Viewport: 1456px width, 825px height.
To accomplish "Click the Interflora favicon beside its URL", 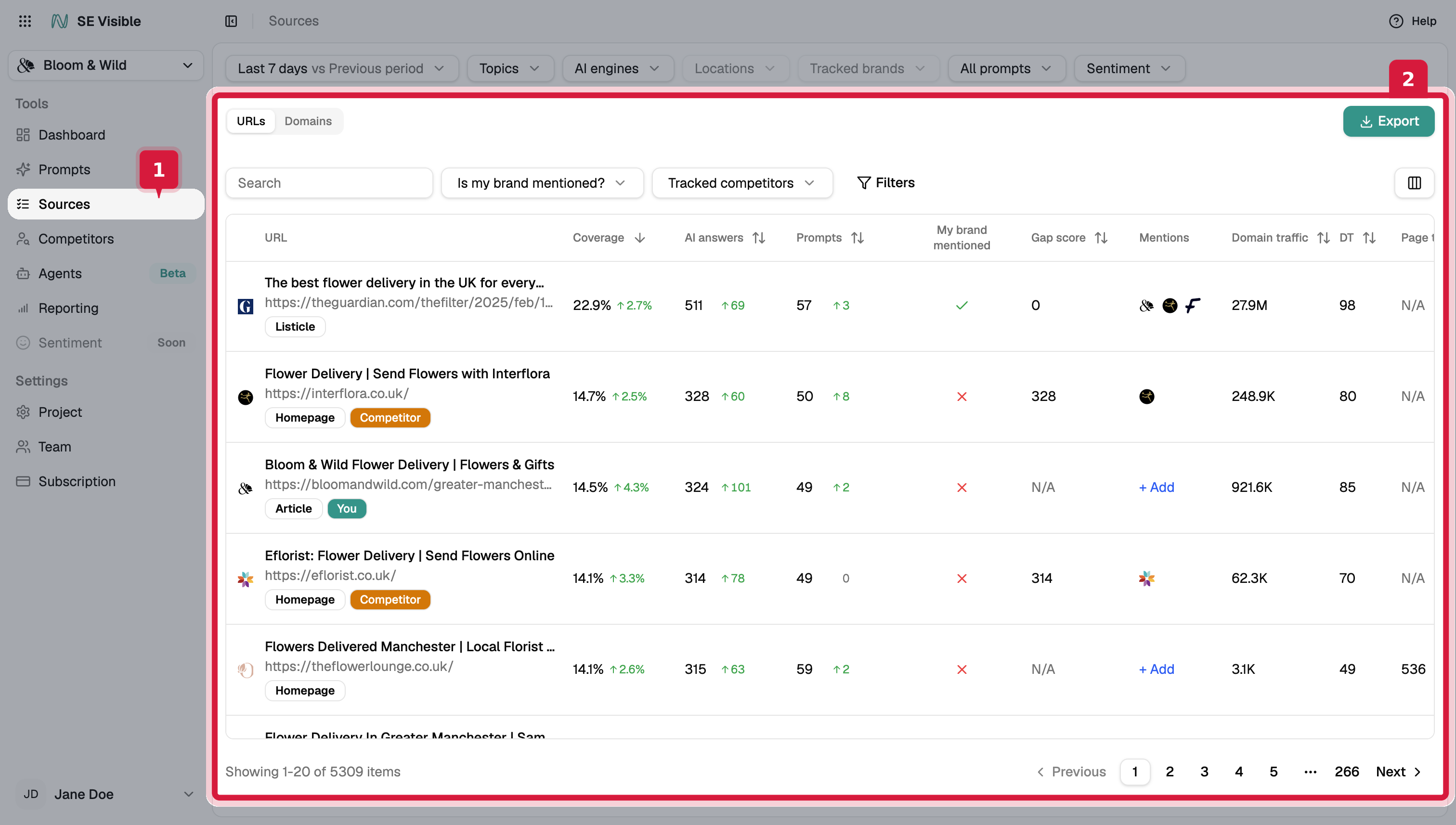I will click(x=246, y=397).
